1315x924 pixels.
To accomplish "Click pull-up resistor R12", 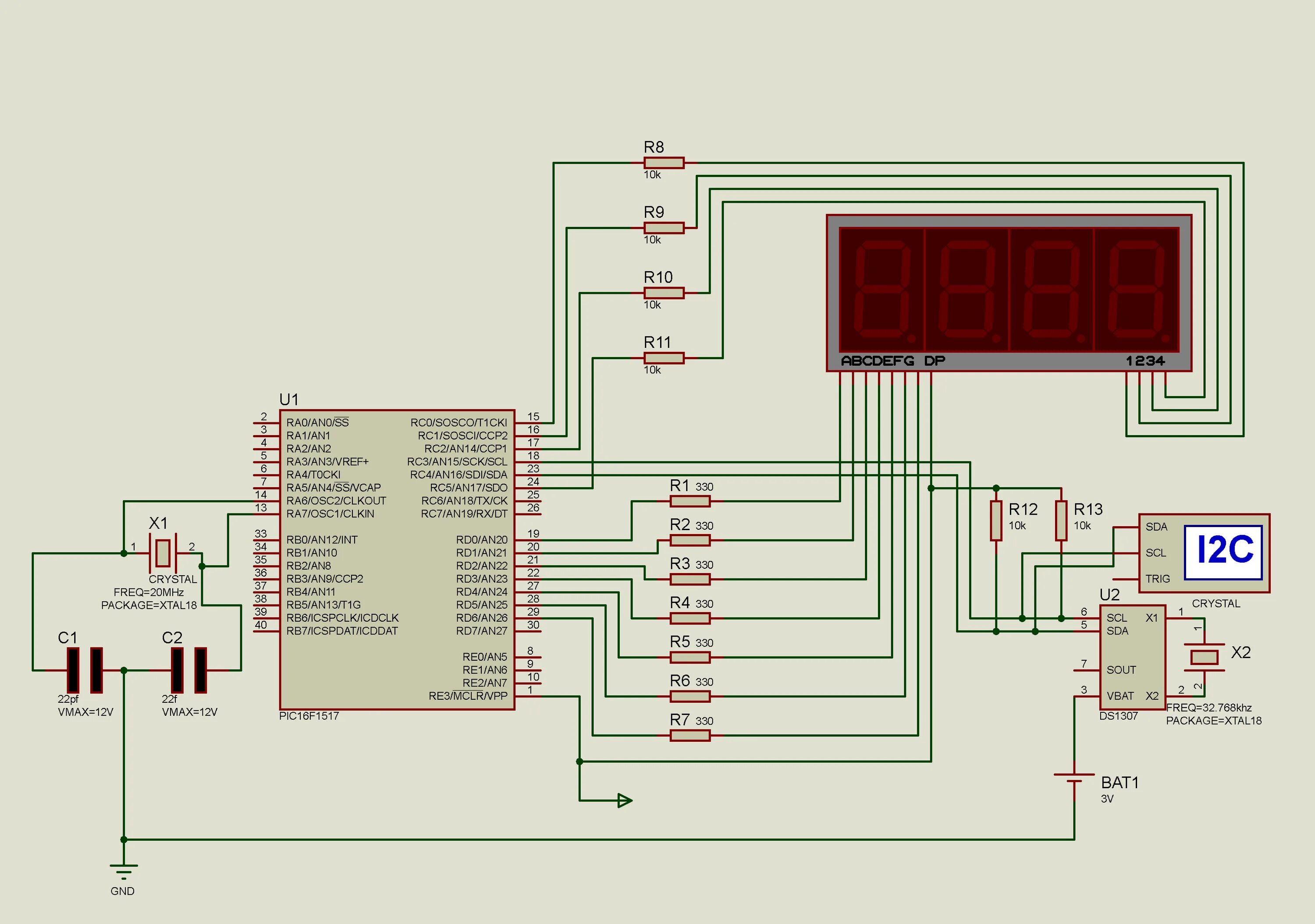I will coord(996,520).
